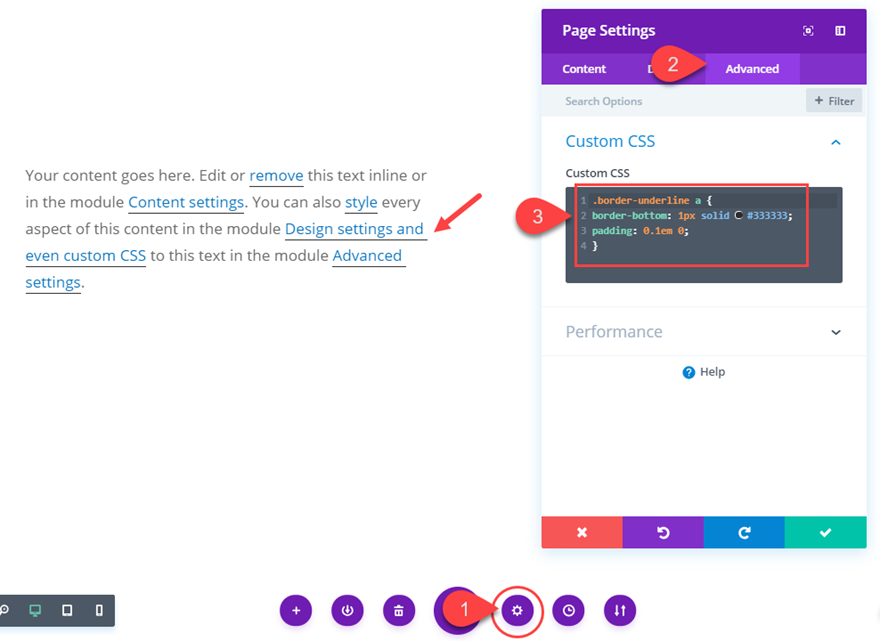Viewport: 880px width, 641px height.
Task: Click the Custom CSS field label
Action: click(x=597, y=173)
